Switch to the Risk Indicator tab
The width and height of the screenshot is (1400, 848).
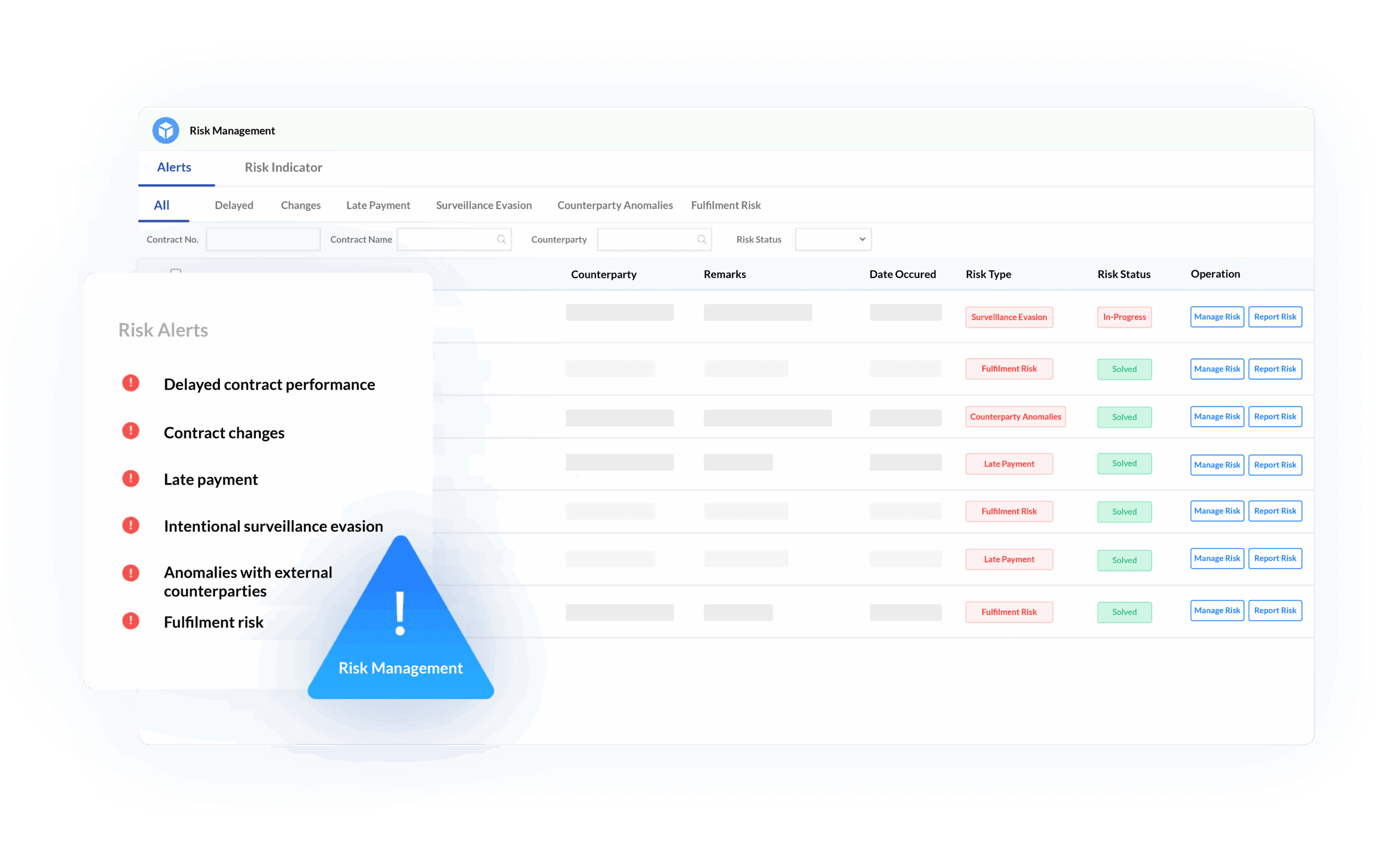click(283, 167)
